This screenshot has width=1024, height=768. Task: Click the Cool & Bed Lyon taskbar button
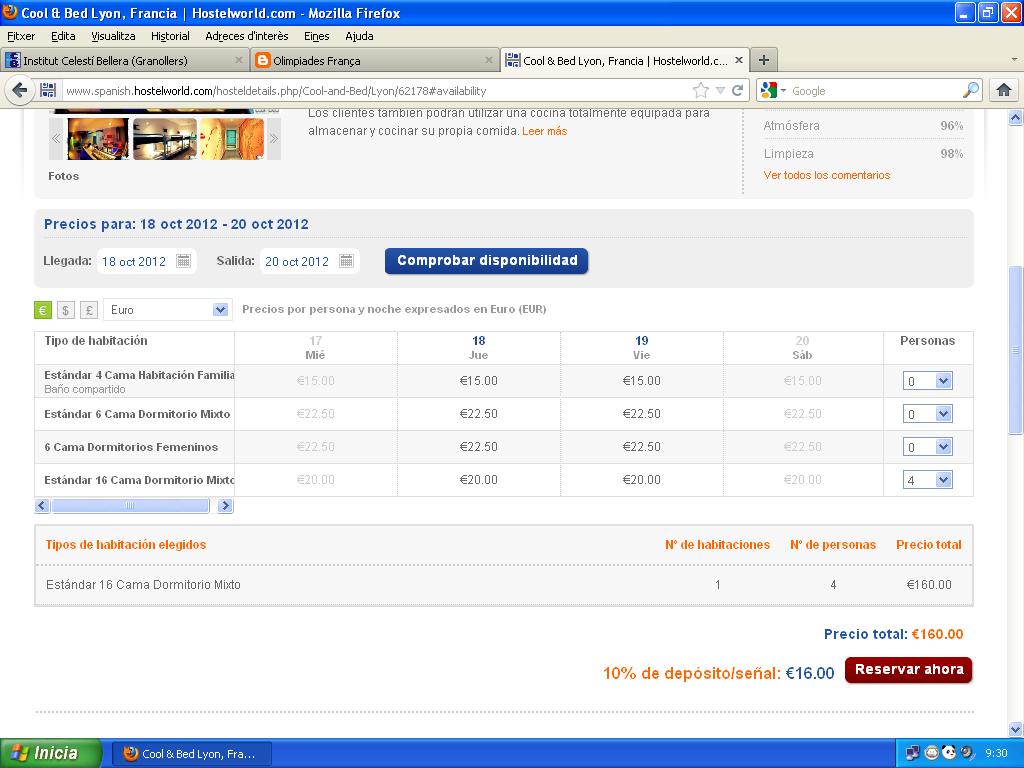coord(192,754)
